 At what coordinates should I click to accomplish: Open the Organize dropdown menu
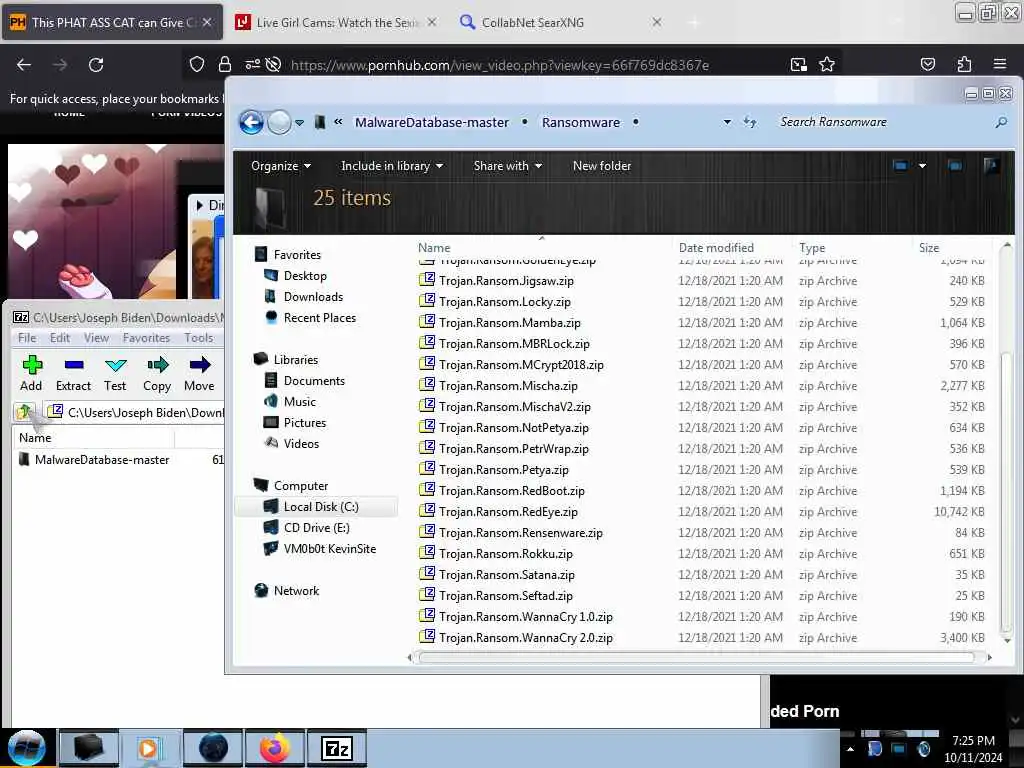(x=281, y=166)
